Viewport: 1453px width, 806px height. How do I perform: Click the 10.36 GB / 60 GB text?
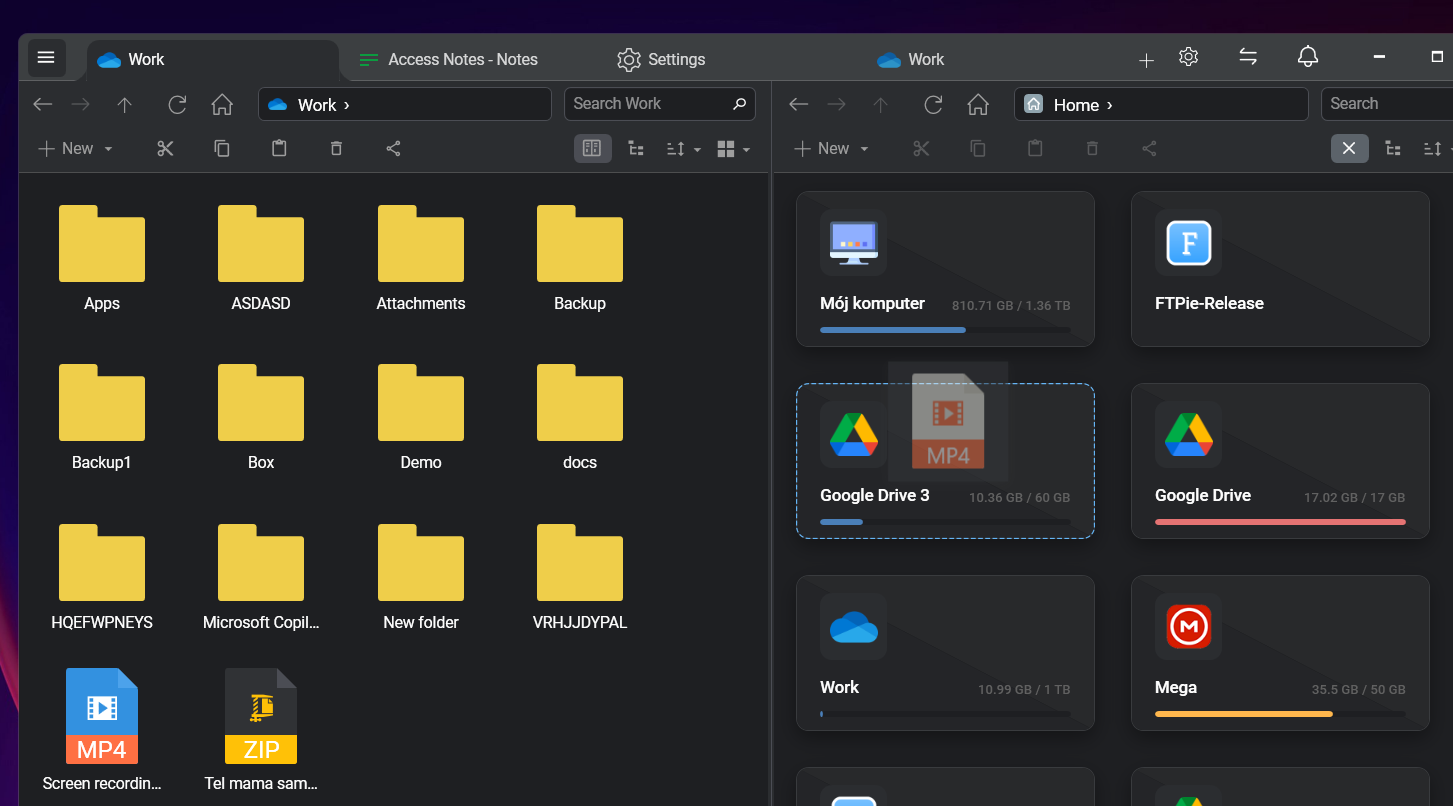tap(1019, 497)
